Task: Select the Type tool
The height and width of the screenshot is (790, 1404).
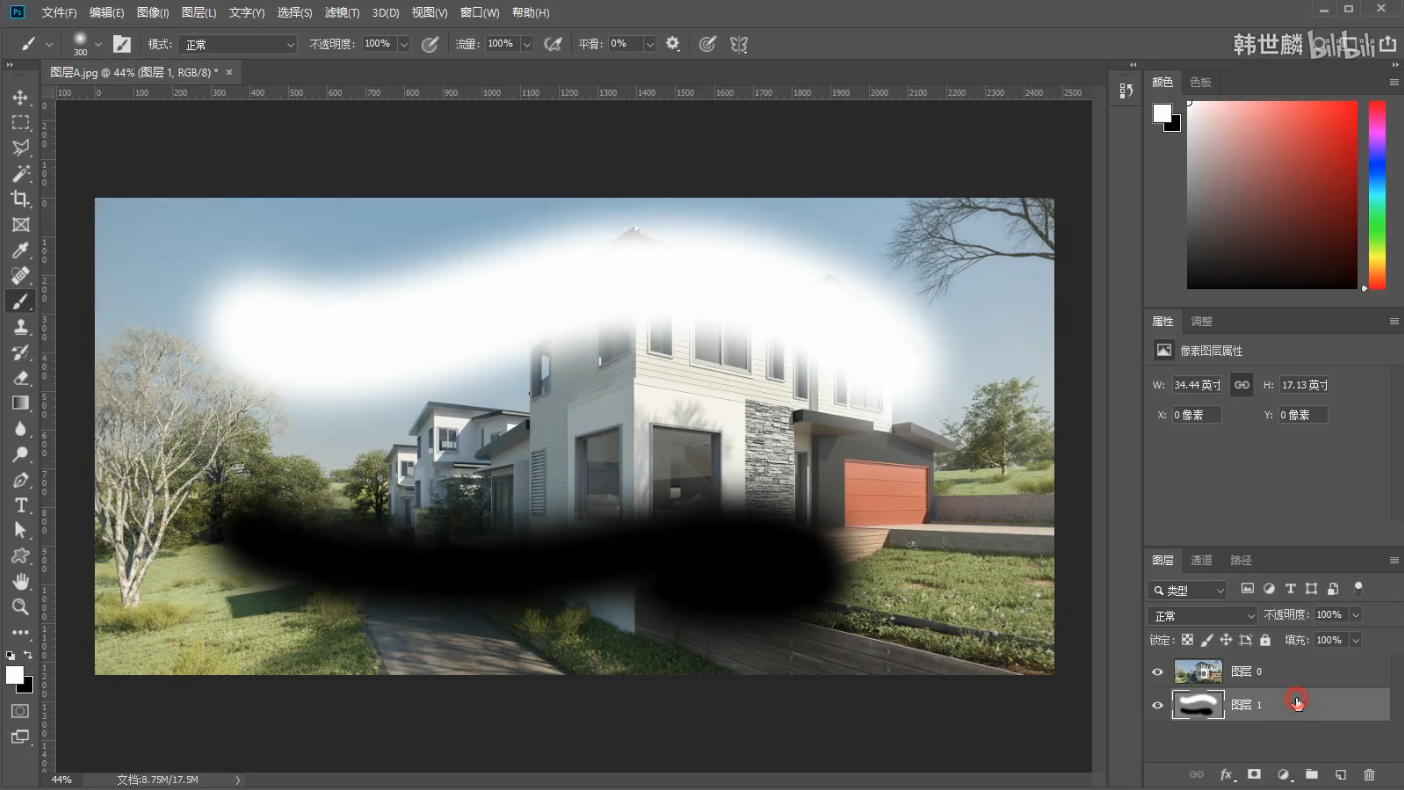Action: [20, 505]
